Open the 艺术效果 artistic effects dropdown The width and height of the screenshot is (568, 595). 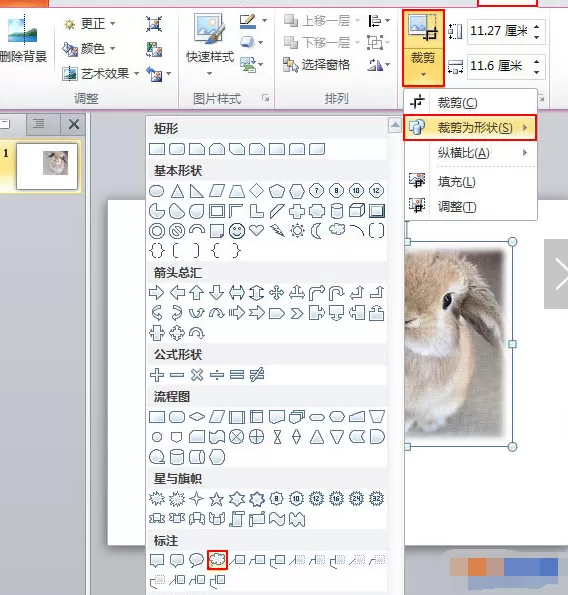pos(101,73)
